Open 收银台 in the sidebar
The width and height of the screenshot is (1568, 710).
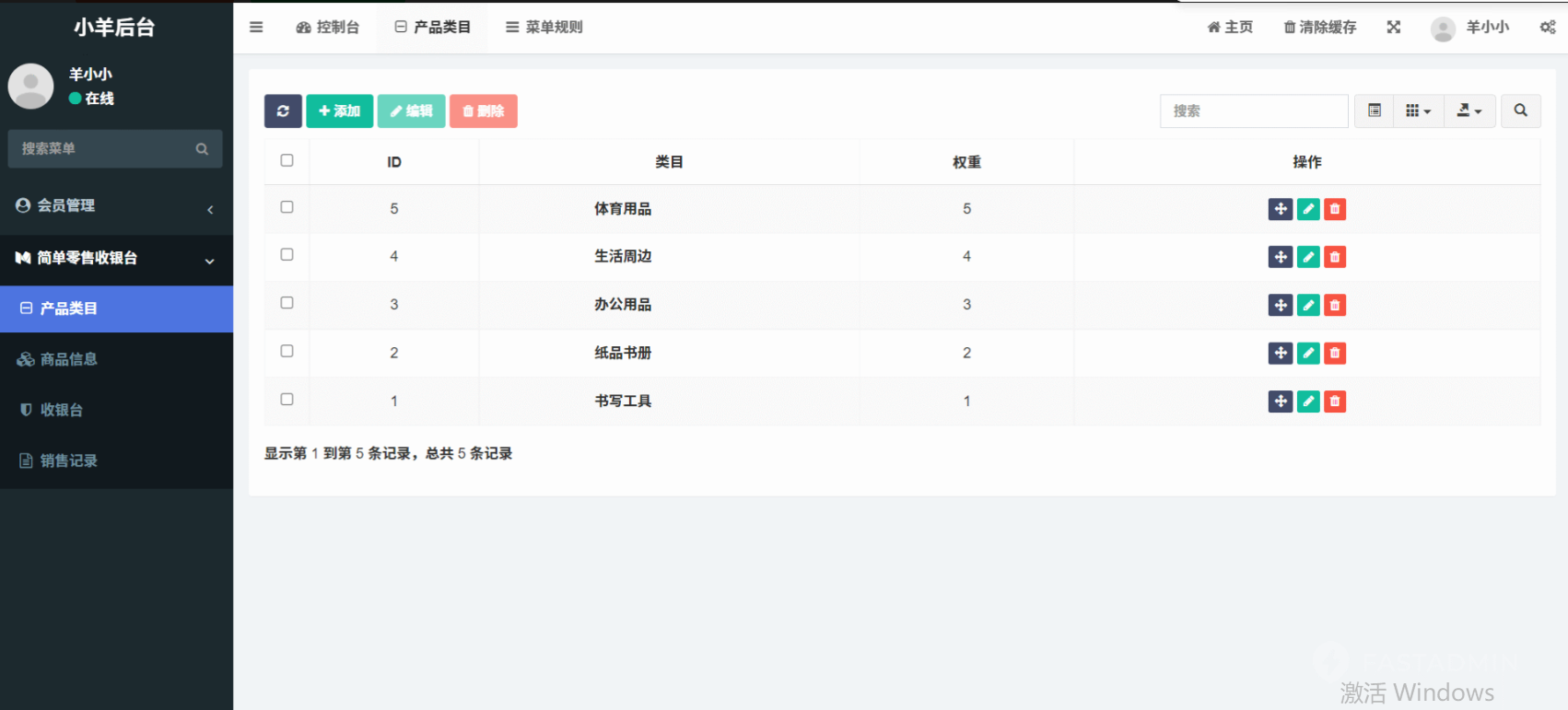point(116,411)
